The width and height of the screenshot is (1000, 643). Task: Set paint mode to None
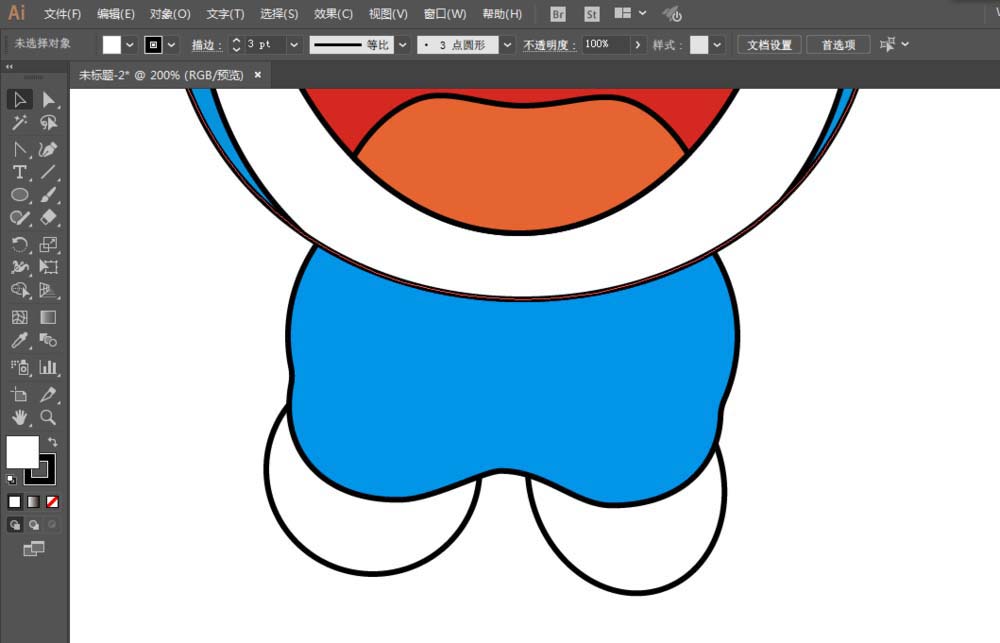(x=52, y=502)
